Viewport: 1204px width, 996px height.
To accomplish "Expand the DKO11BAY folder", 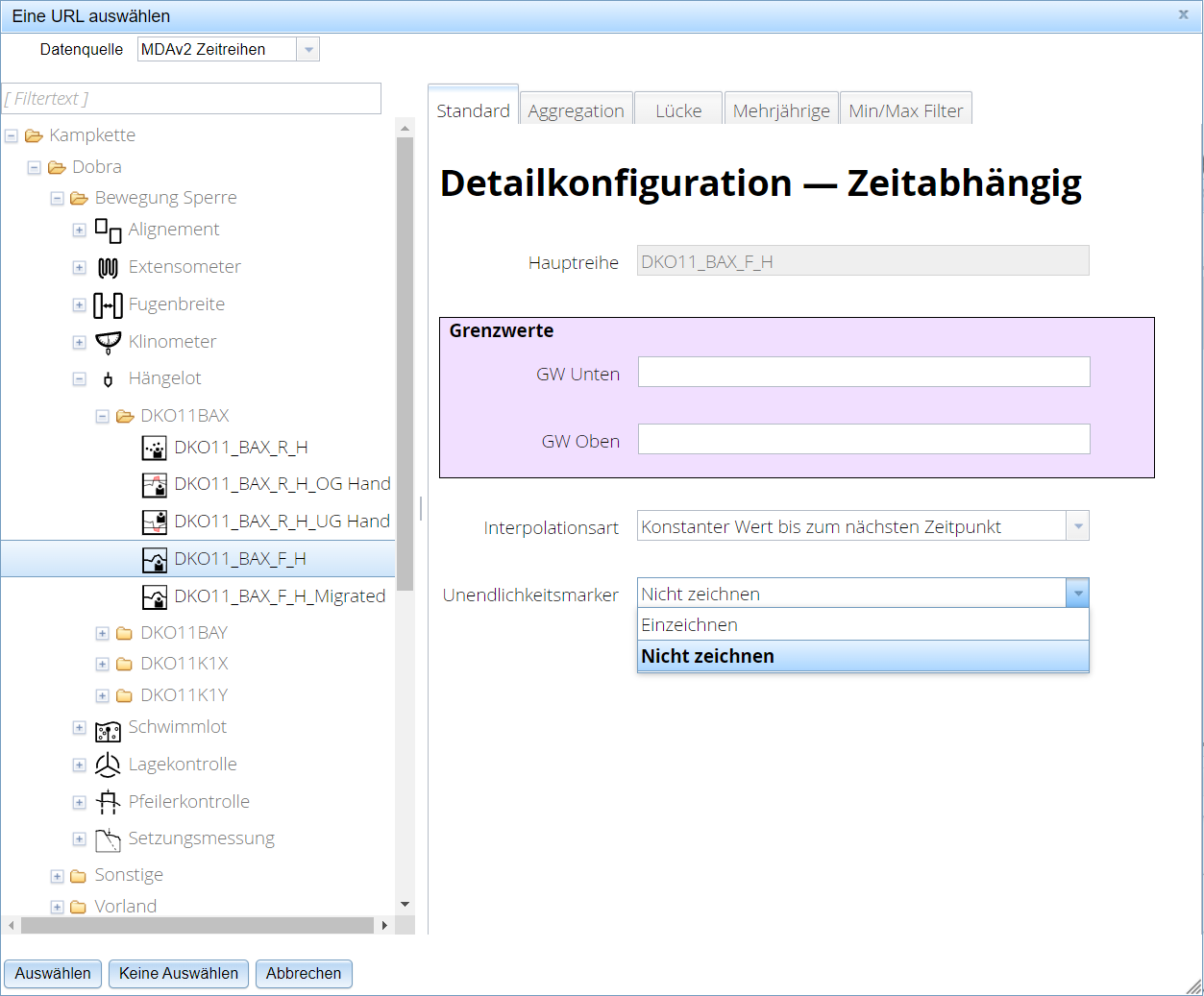I will click(102, 633).
